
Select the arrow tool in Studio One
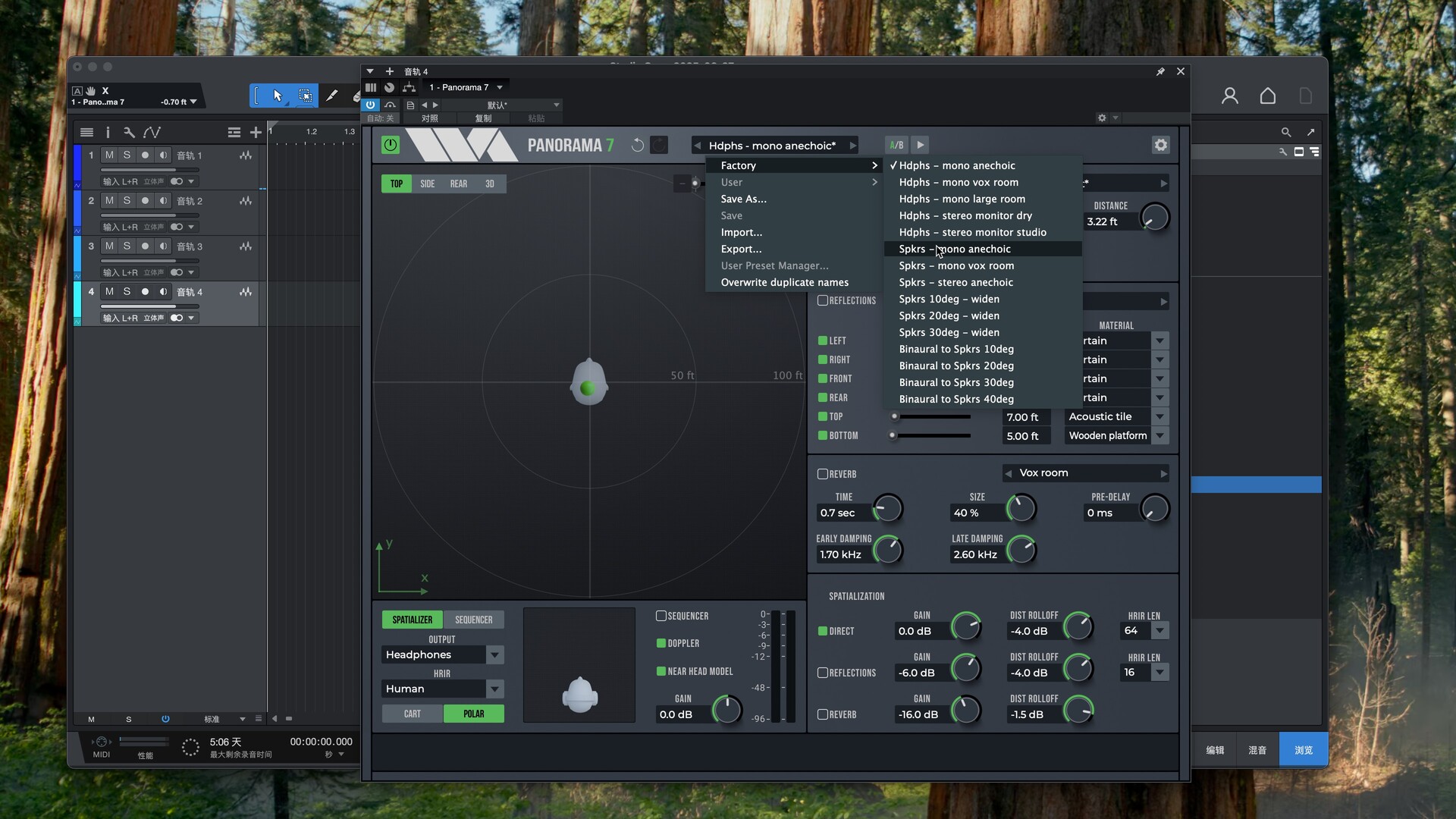pyautogui.click(x=278, y=96)
